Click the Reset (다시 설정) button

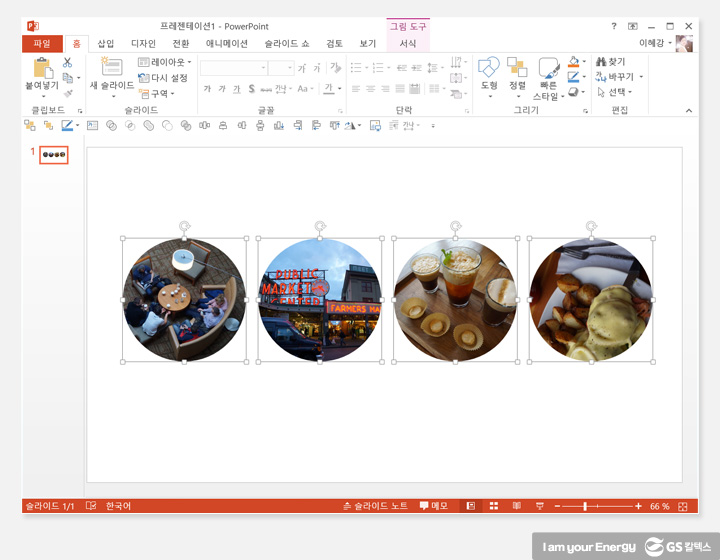[x=163, y=78]
